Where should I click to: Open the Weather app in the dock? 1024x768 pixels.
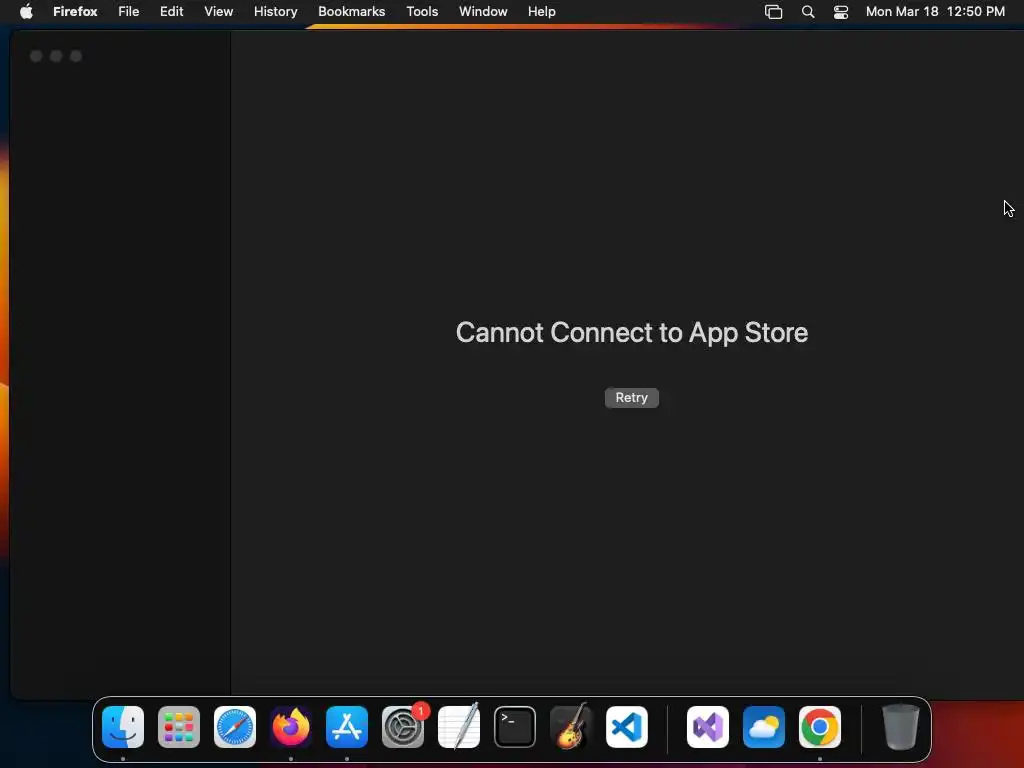point(764,727)
